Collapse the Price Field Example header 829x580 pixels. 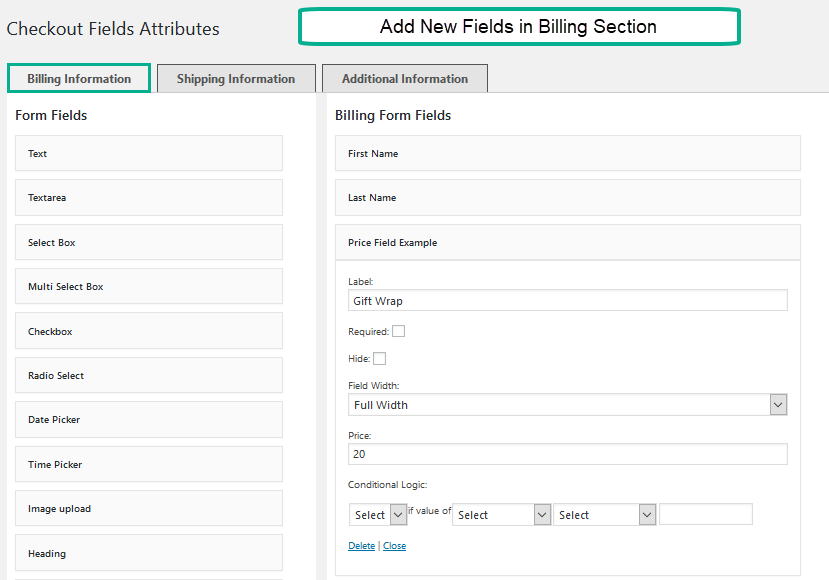pyautogui.click(x=568, y=243)
